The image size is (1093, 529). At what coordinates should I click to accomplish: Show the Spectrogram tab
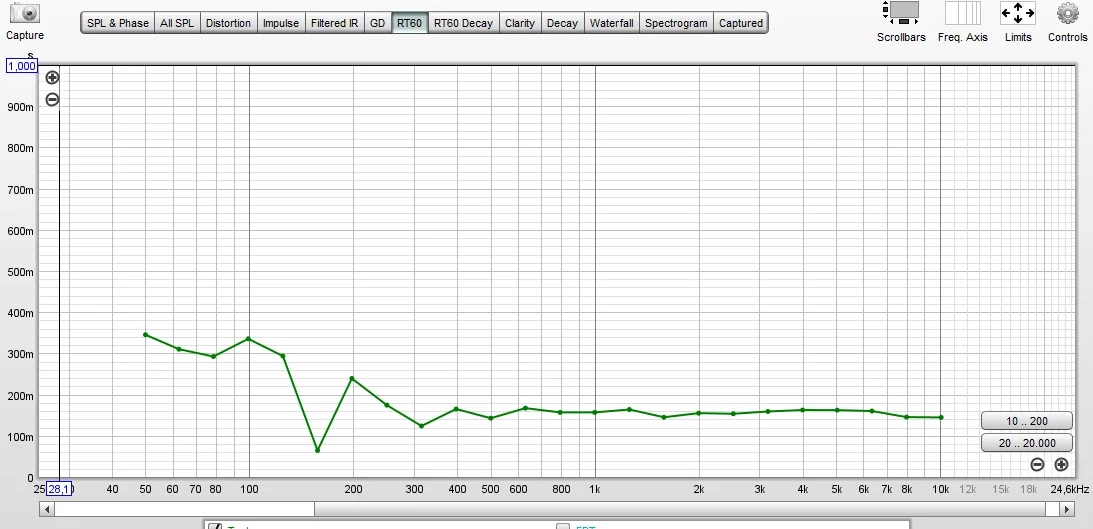[x=676, y=23]
